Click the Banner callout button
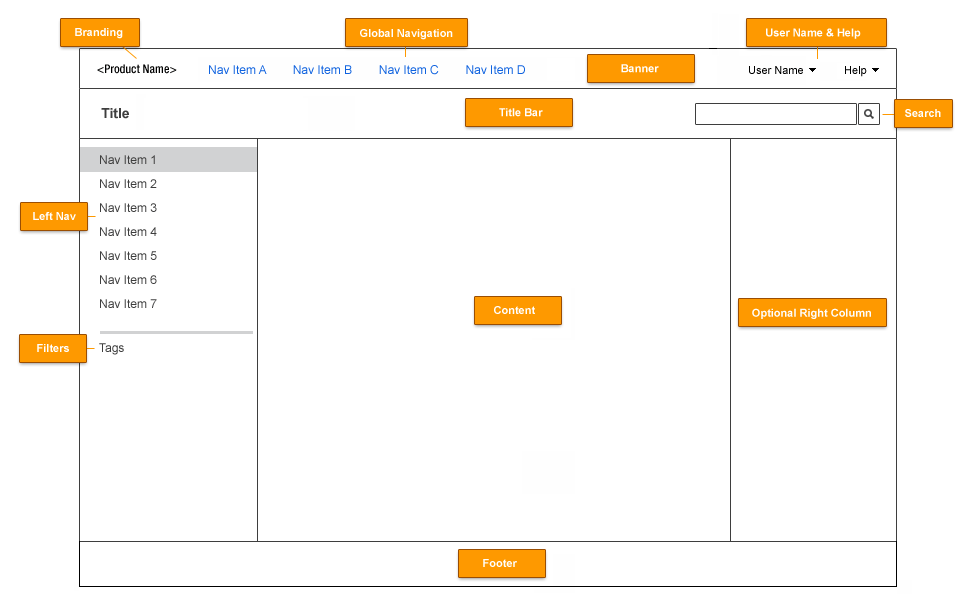Image resolution: width=975 pixels, height=608 pixels. coord(640,68)
